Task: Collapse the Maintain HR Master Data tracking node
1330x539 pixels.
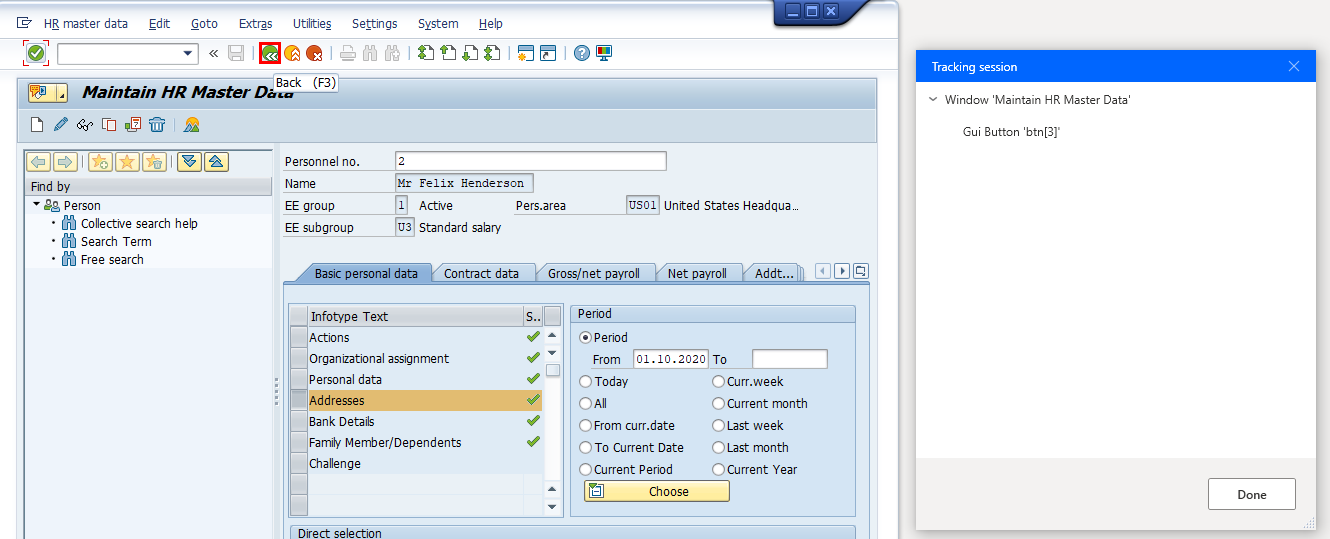Action: 933,99
